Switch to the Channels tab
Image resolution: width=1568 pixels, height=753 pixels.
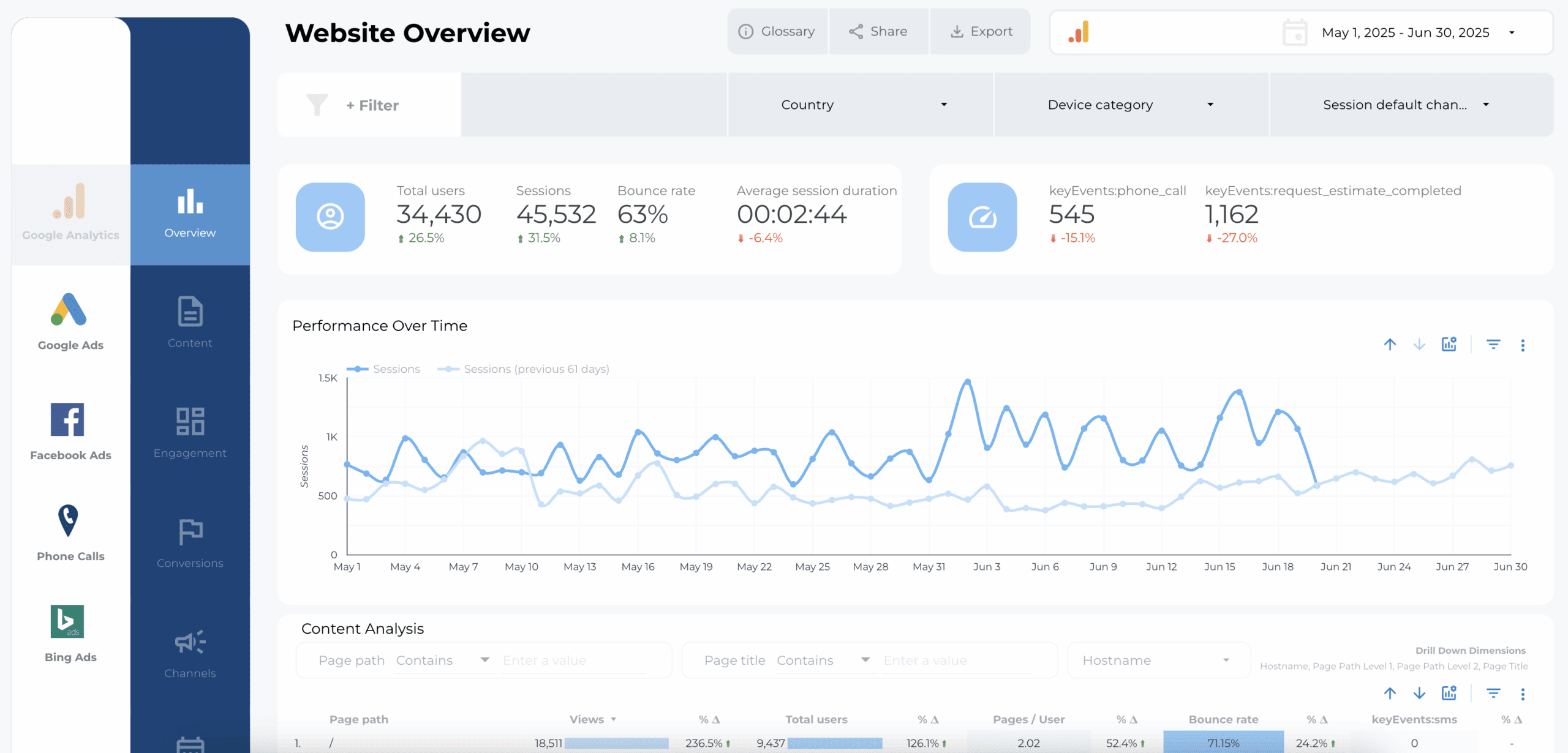click(x=190, y=654)
